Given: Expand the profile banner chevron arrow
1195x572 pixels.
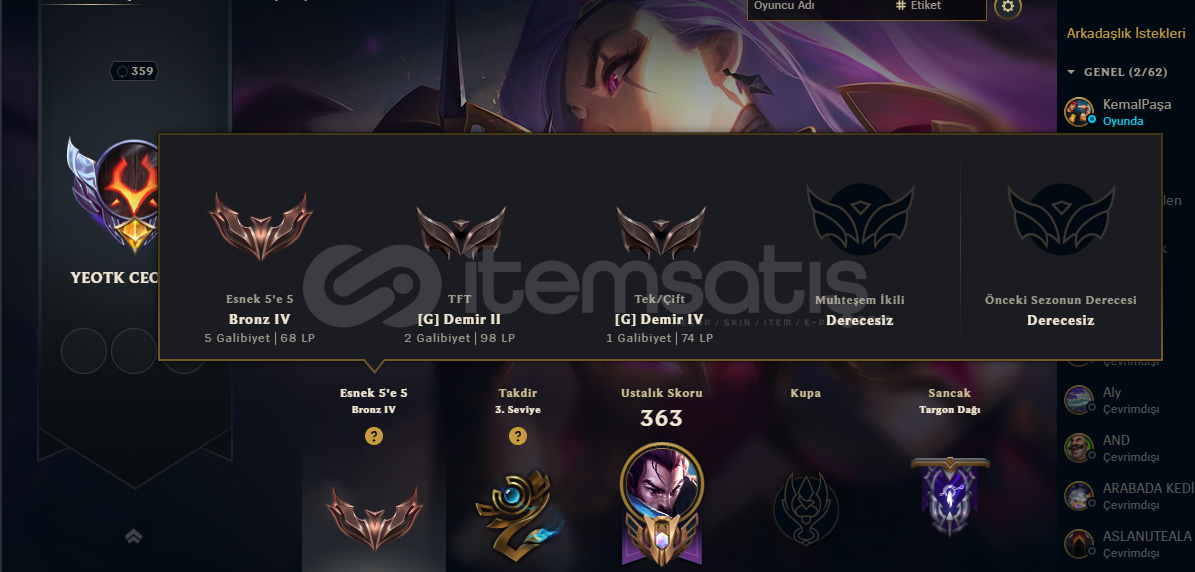Looking at the screenshot, I should tap(133, 537).
